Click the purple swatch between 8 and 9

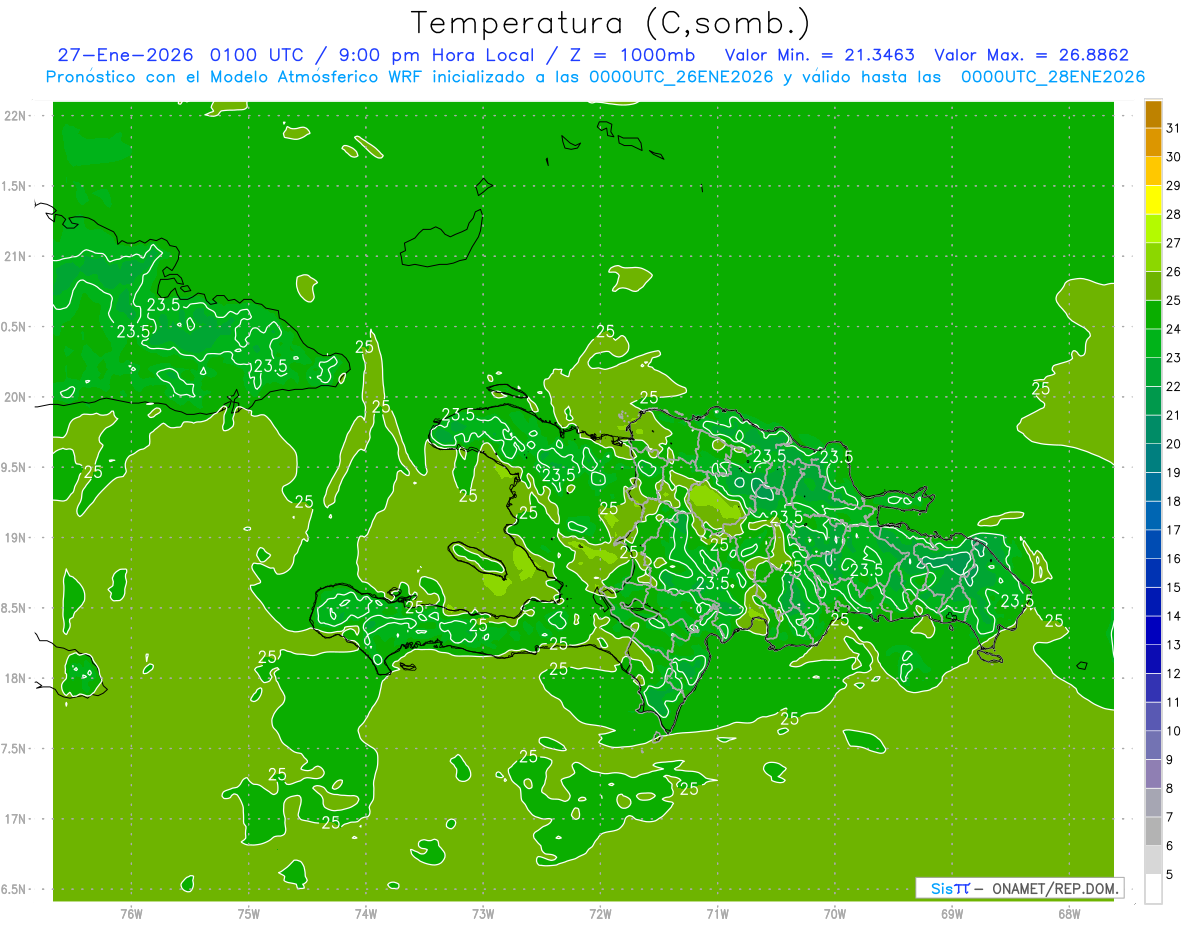click(1153, 774)
